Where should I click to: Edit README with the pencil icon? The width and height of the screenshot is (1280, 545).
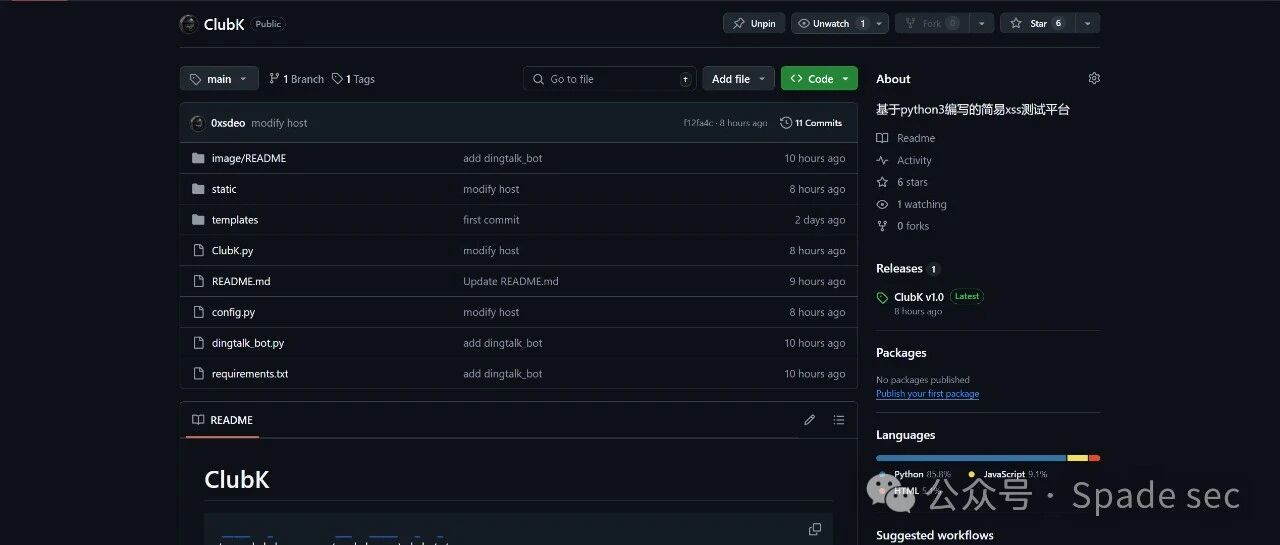[x=810, y=420]
